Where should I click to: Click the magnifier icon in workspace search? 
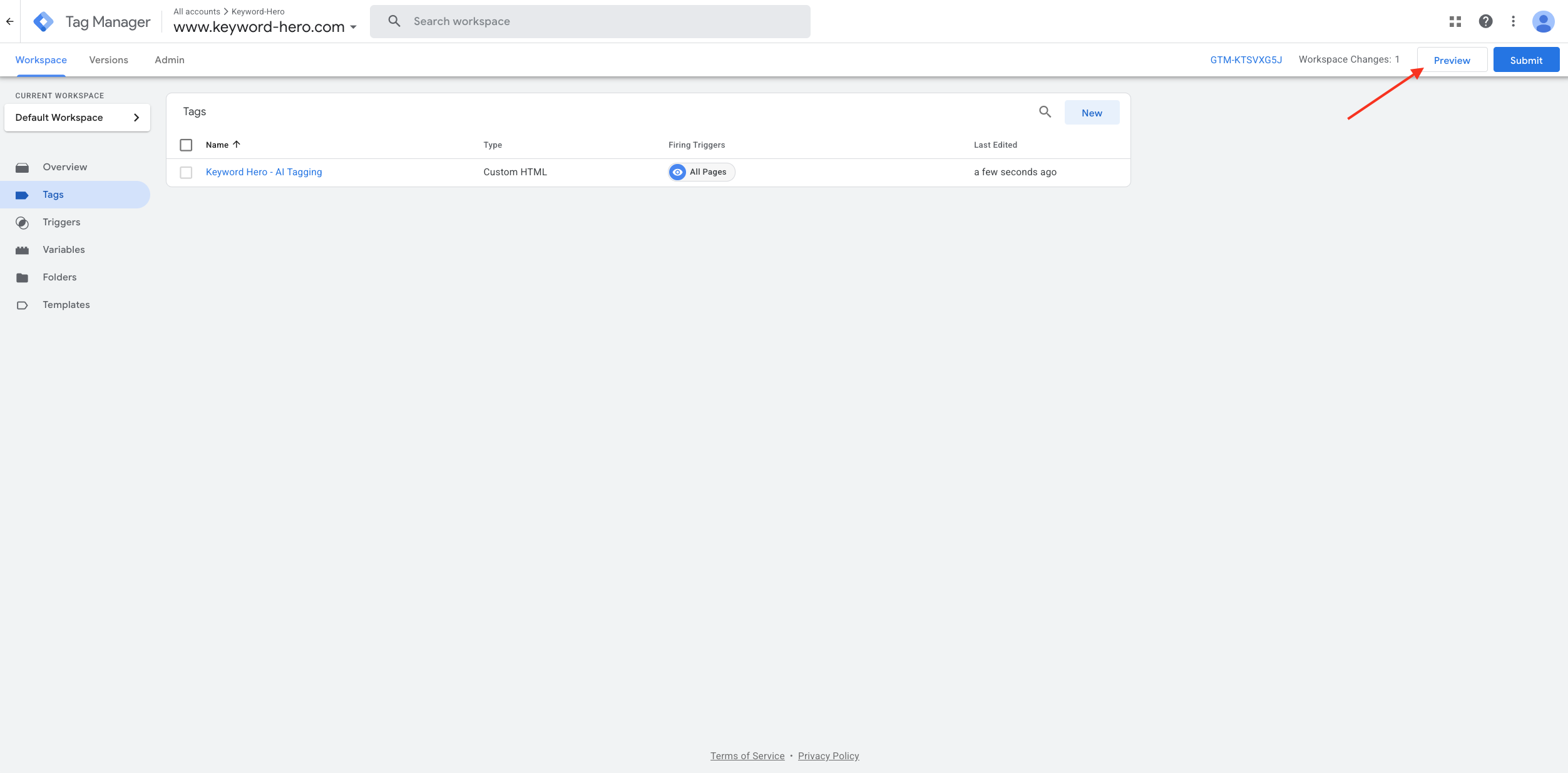pos(394,21)
